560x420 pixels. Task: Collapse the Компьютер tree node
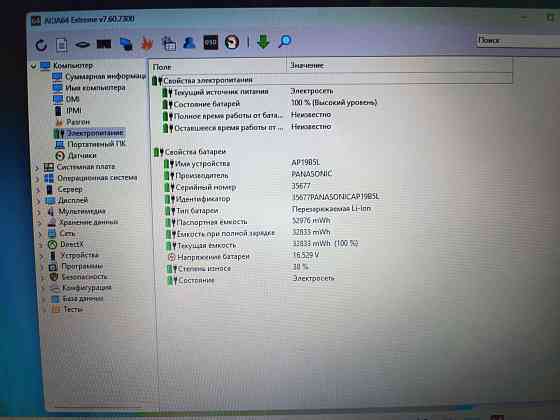(34, 66)
